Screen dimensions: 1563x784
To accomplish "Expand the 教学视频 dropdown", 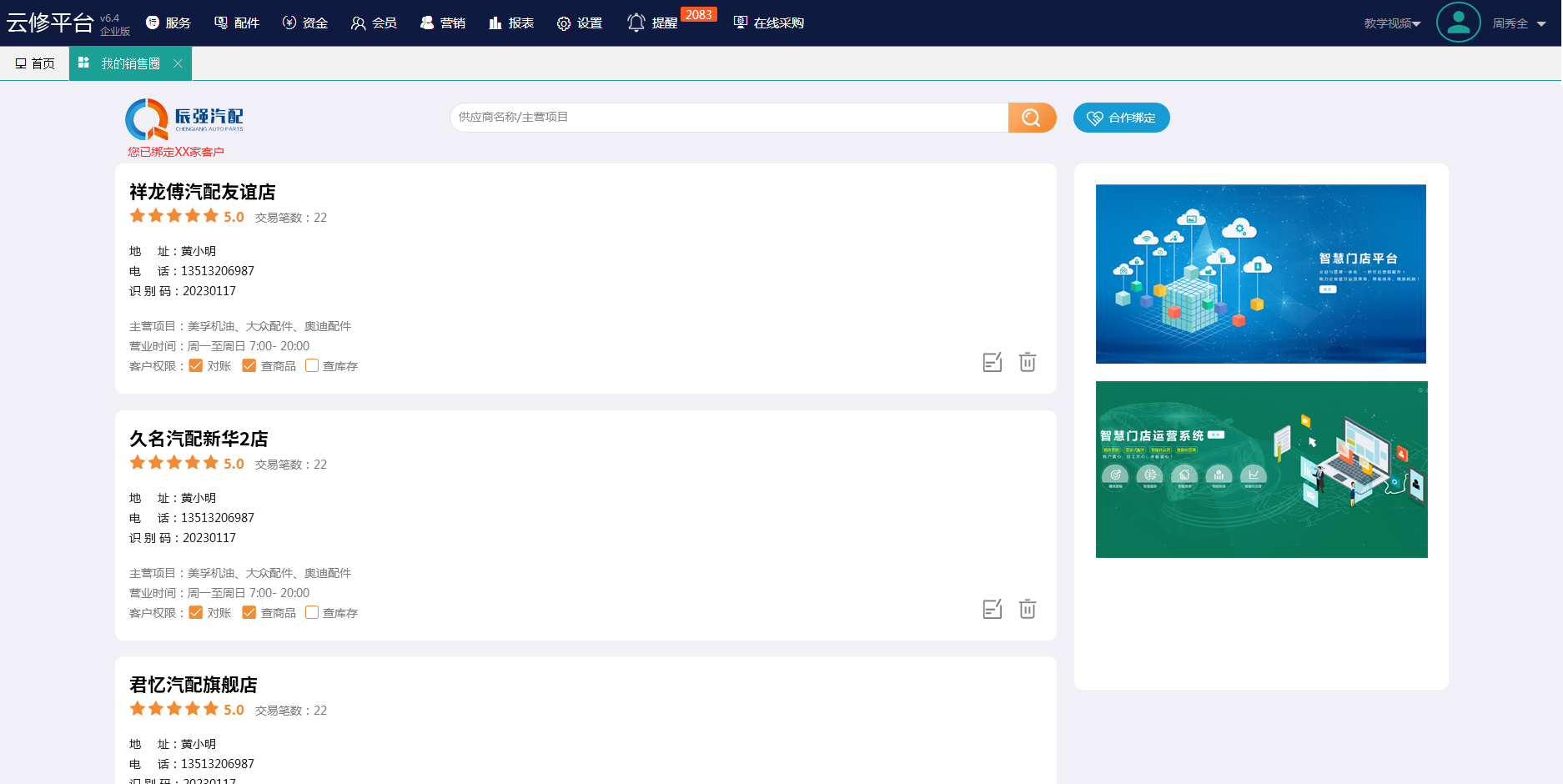I will [x=1392, y=23].
